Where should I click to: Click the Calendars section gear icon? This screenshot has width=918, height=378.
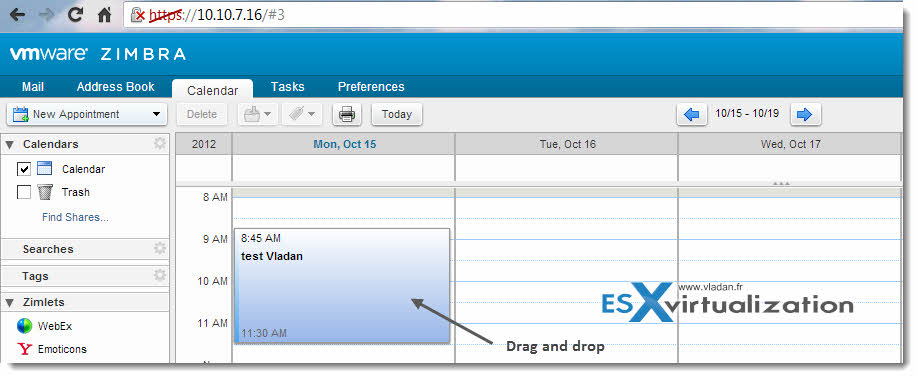(159, 144)
